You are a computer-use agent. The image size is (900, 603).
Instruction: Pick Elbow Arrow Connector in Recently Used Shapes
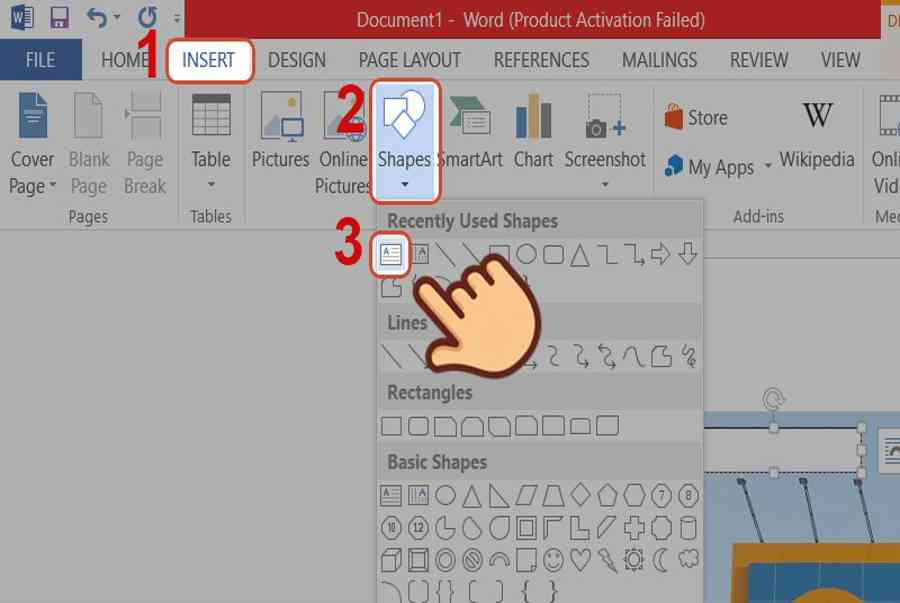pos(634,254)
